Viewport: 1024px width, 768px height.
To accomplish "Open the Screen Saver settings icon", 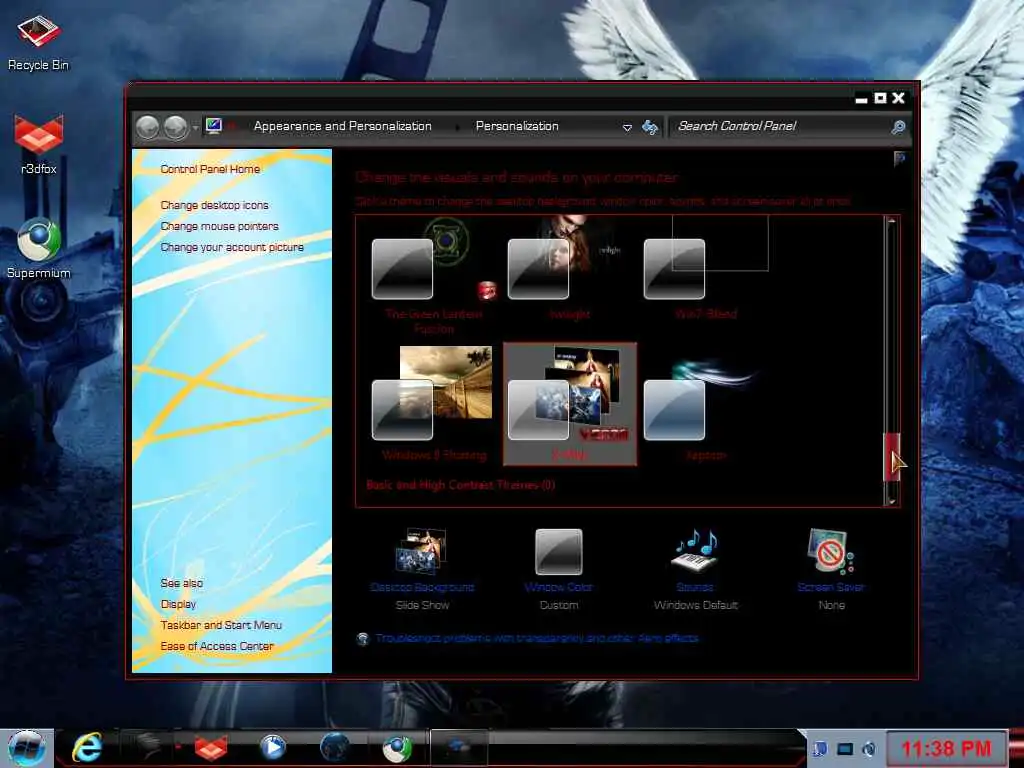I will pos(831,568).
